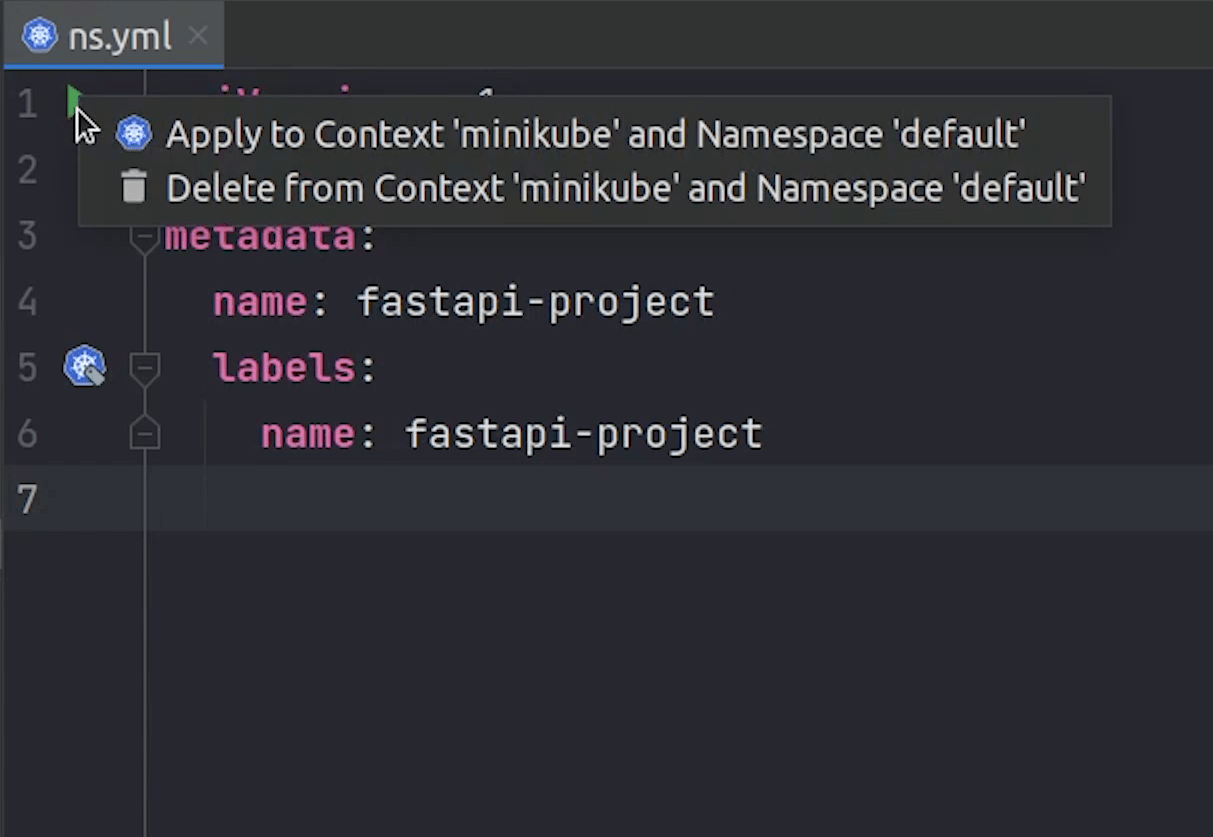1213x837 pixels.
Task: Click the Kubernetes file icon in the ns.yml tab
Action: point(40,37)
